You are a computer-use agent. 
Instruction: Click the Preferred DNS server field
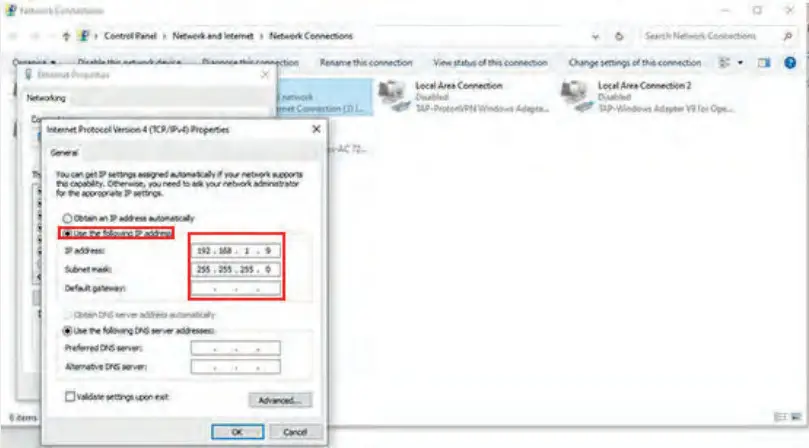tap(235, 348)
